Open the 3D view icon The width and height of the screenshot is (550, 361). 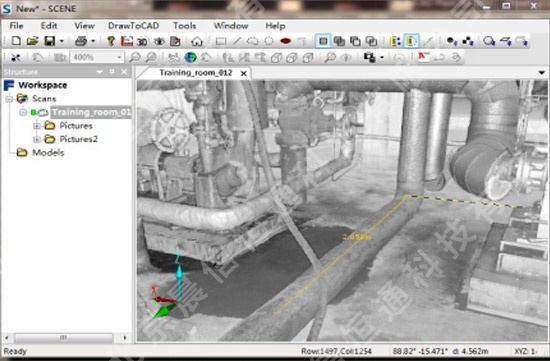[142, 42]
